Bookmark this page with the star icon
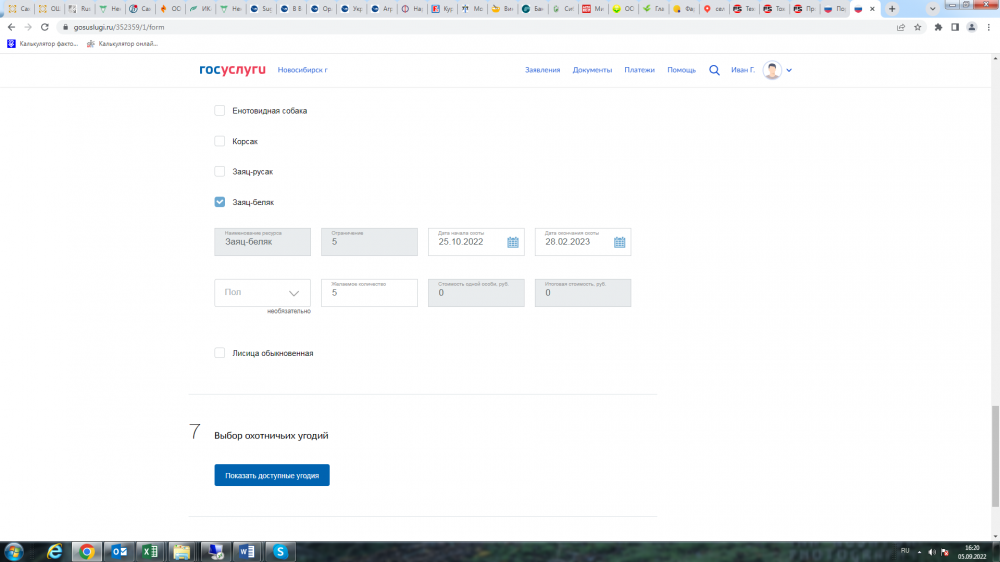The height and width of the screenshot is (562, 1000). tap(918, 27)
